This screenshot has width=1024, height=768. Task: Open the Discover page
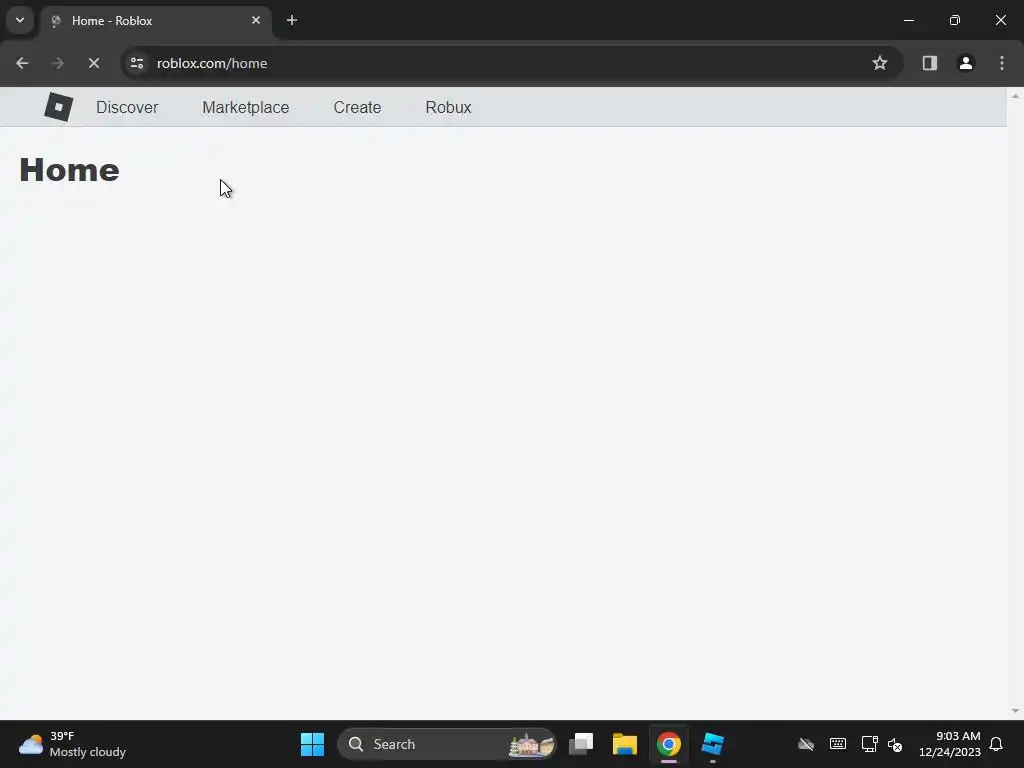click(127, 108)
